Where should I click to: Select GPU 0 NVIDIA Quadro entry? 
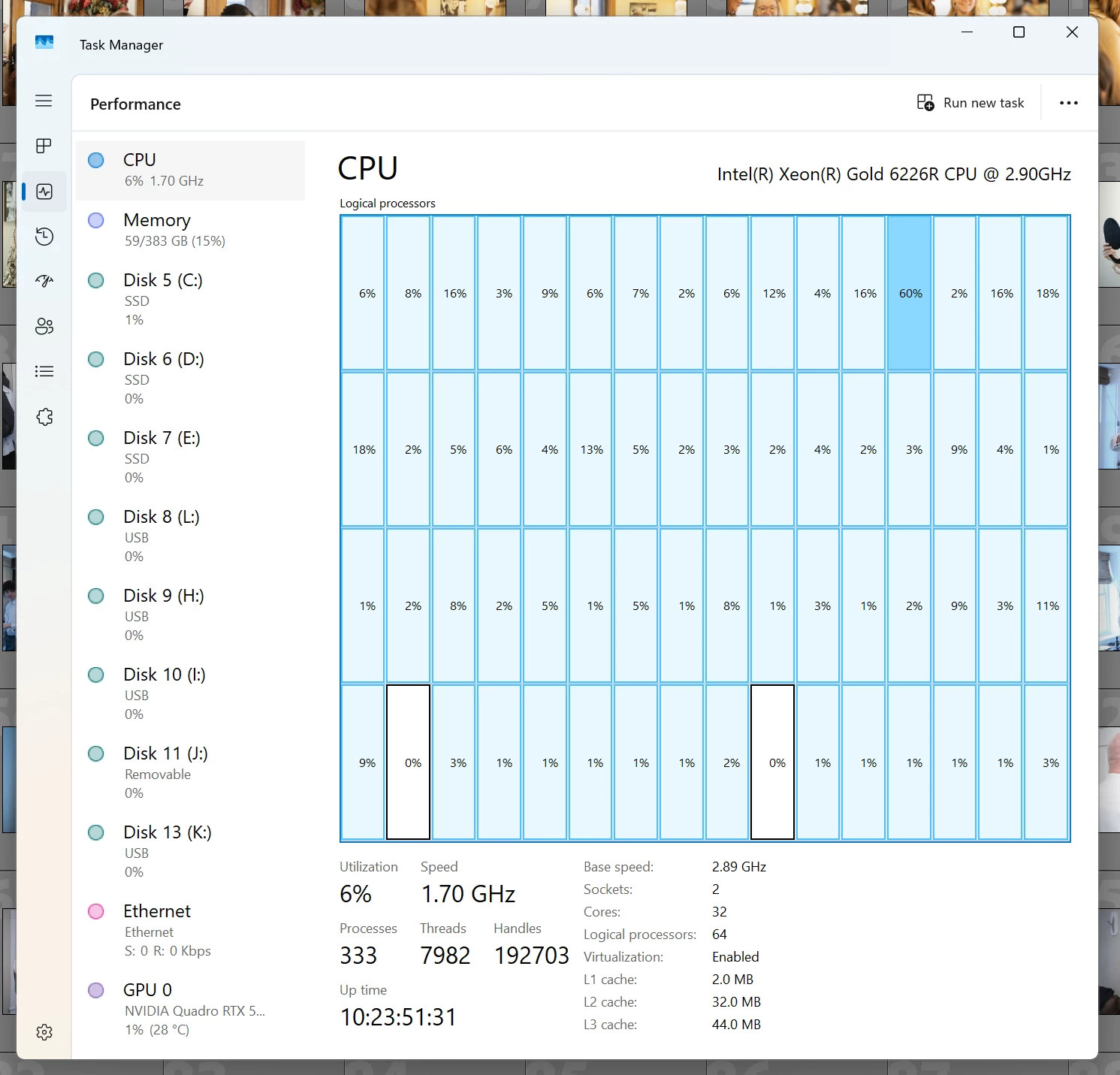pos(191,1009)
